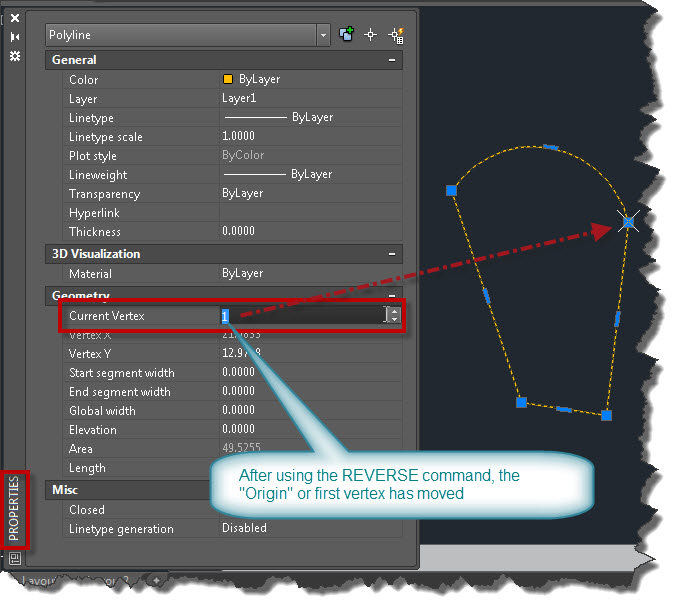The image size is (681, 615).
Task: Open Quick Select from palette header
Action: (x=396, y=35)
